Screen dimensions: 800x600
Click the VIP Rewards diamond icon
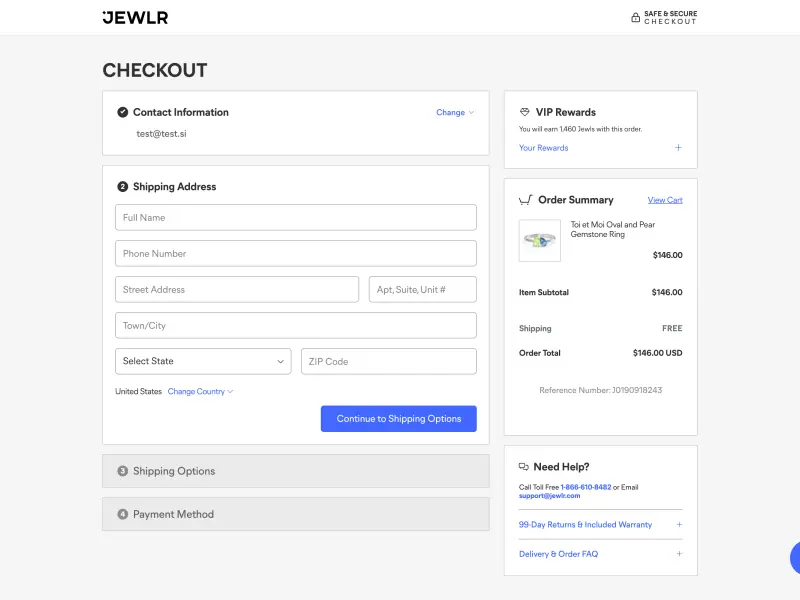(x=525, y=112)
